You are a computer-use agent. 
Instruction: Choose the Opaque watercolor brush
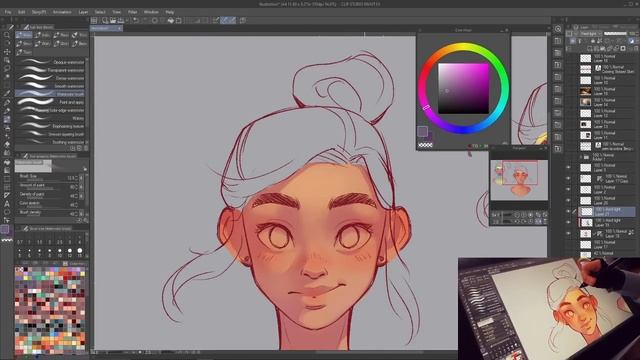pos(50,62)
